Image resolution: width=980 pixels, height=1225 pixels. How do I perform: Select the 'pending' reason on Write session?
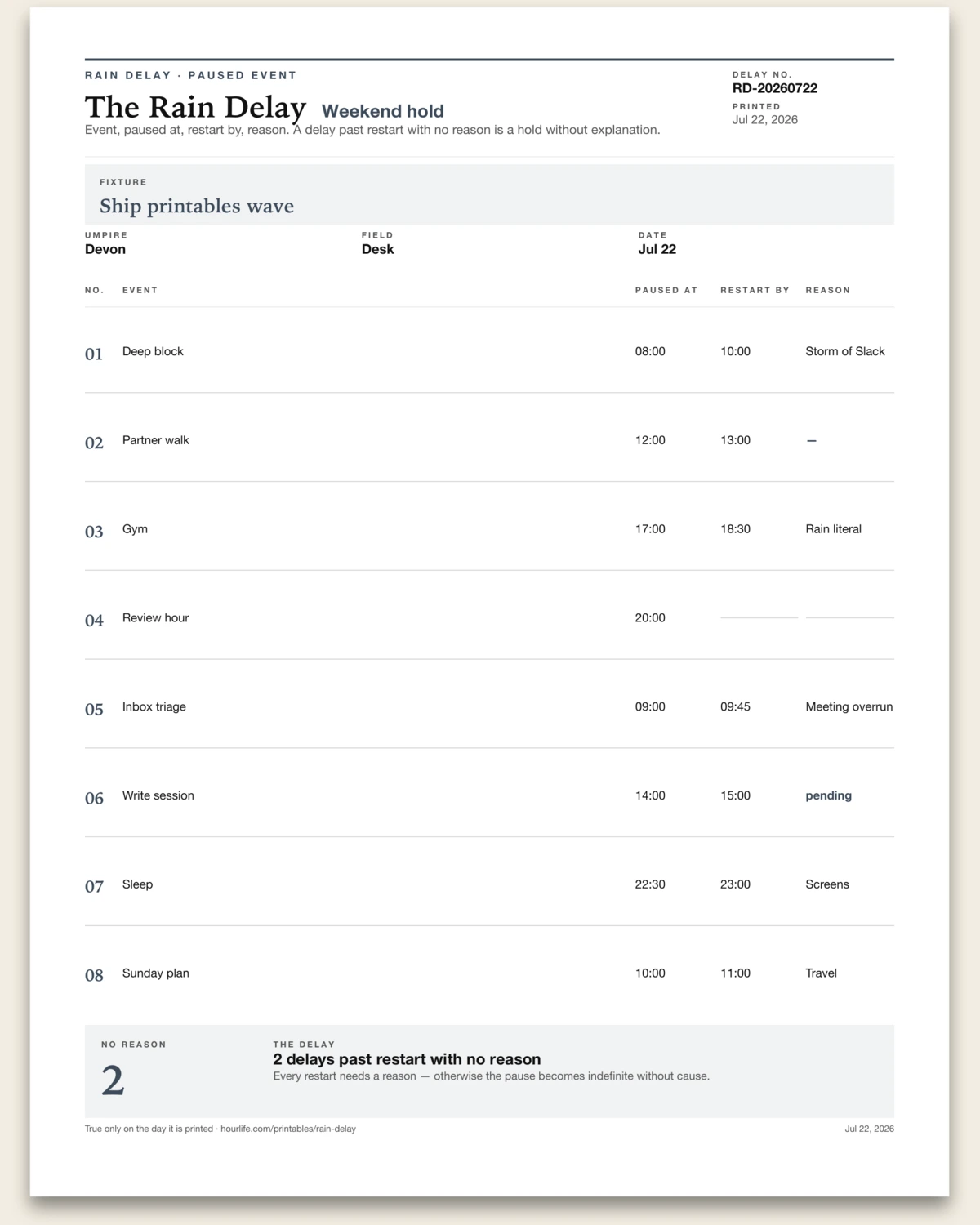(828, 795)
